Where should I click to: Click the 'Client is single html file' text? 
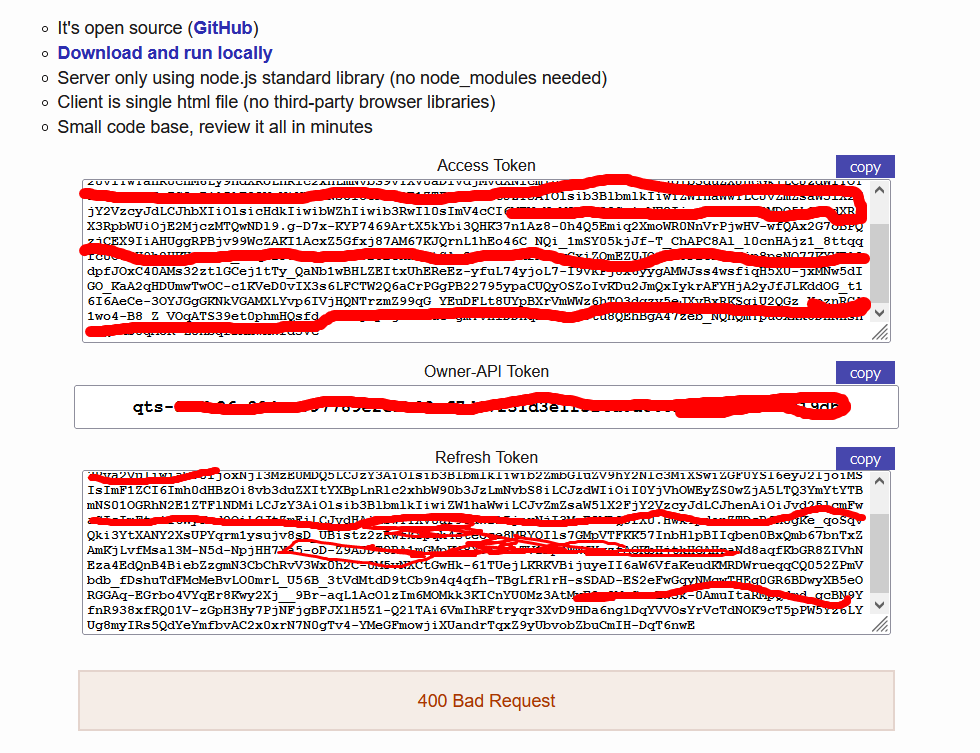pos(276,102)
